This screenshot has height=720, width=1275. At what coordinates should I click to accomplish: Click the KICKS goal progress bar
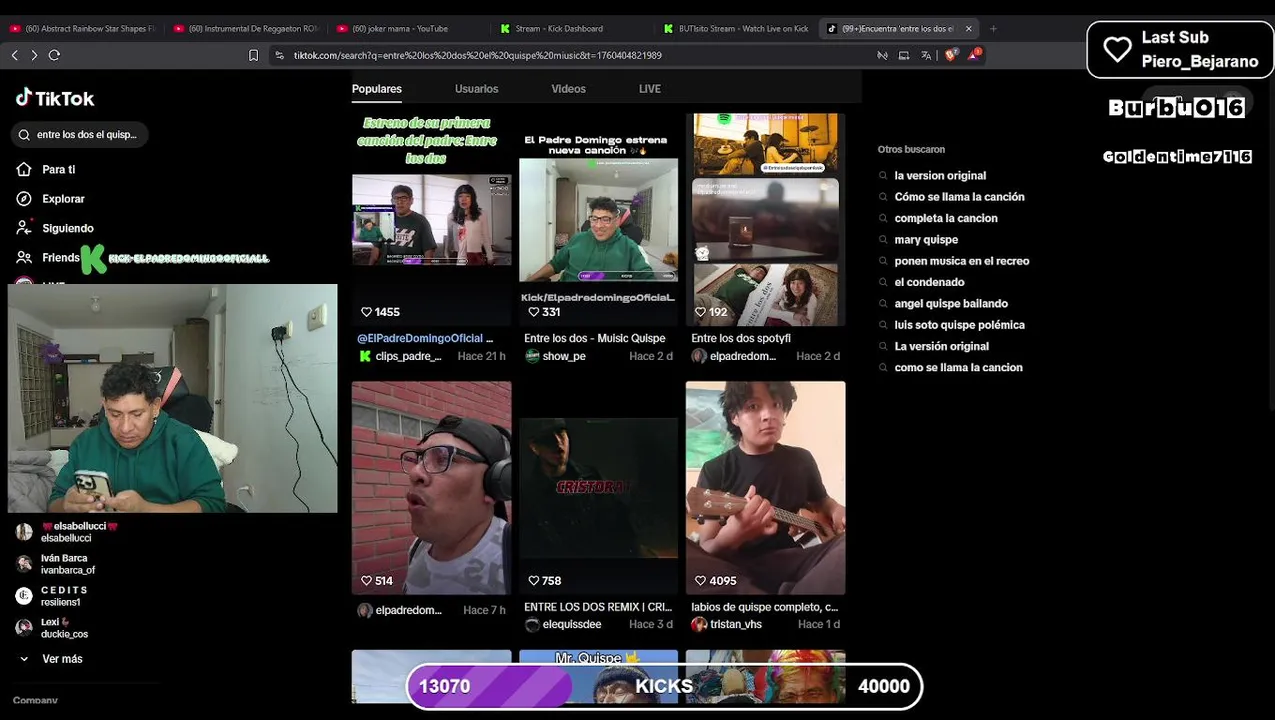[x=664, y=686]
